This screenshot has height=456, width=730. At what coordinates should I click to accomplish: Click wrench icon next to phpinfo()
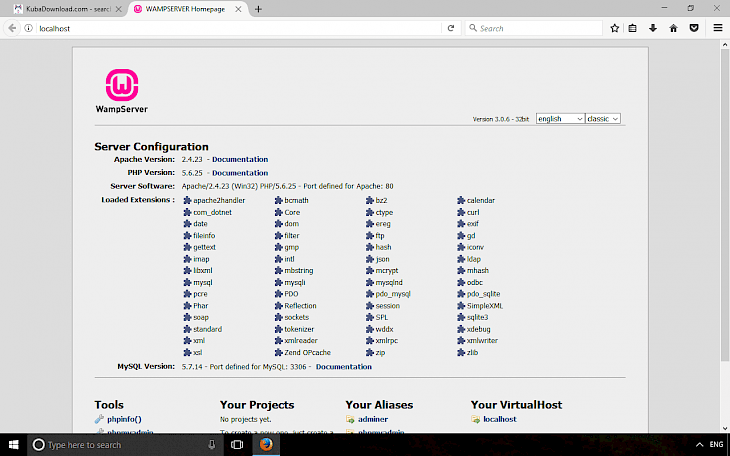pyautogui.click(x=99, y=419)
